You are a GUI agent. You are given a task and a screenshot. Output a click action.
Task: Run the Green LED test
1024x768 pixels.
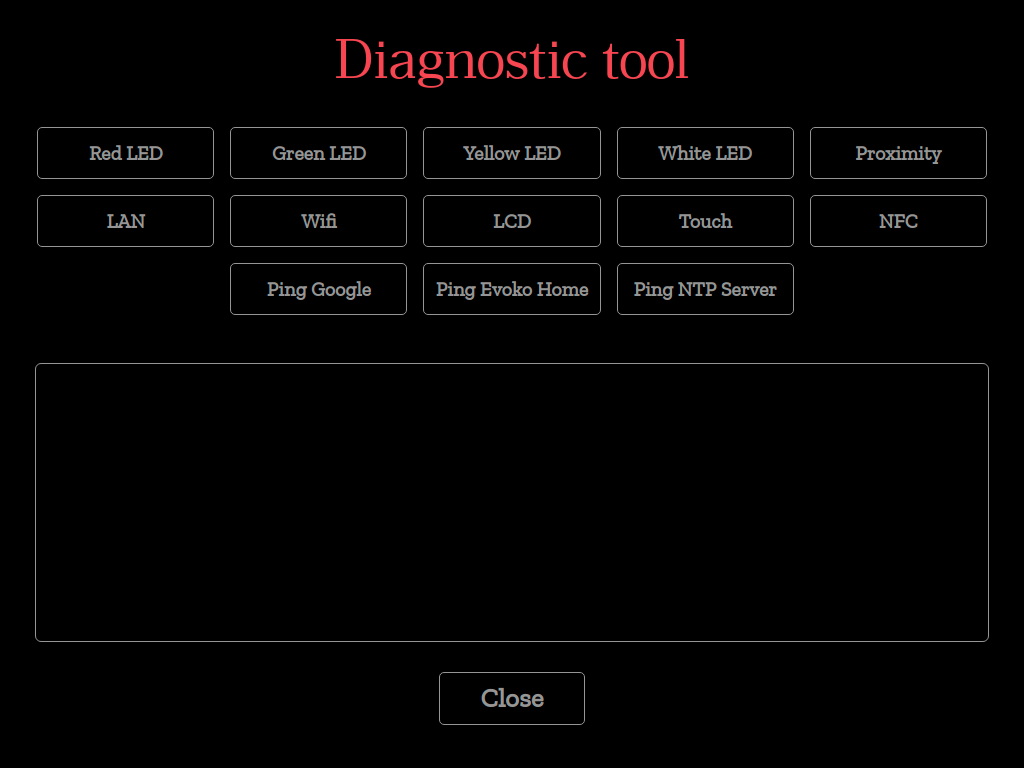318,153
